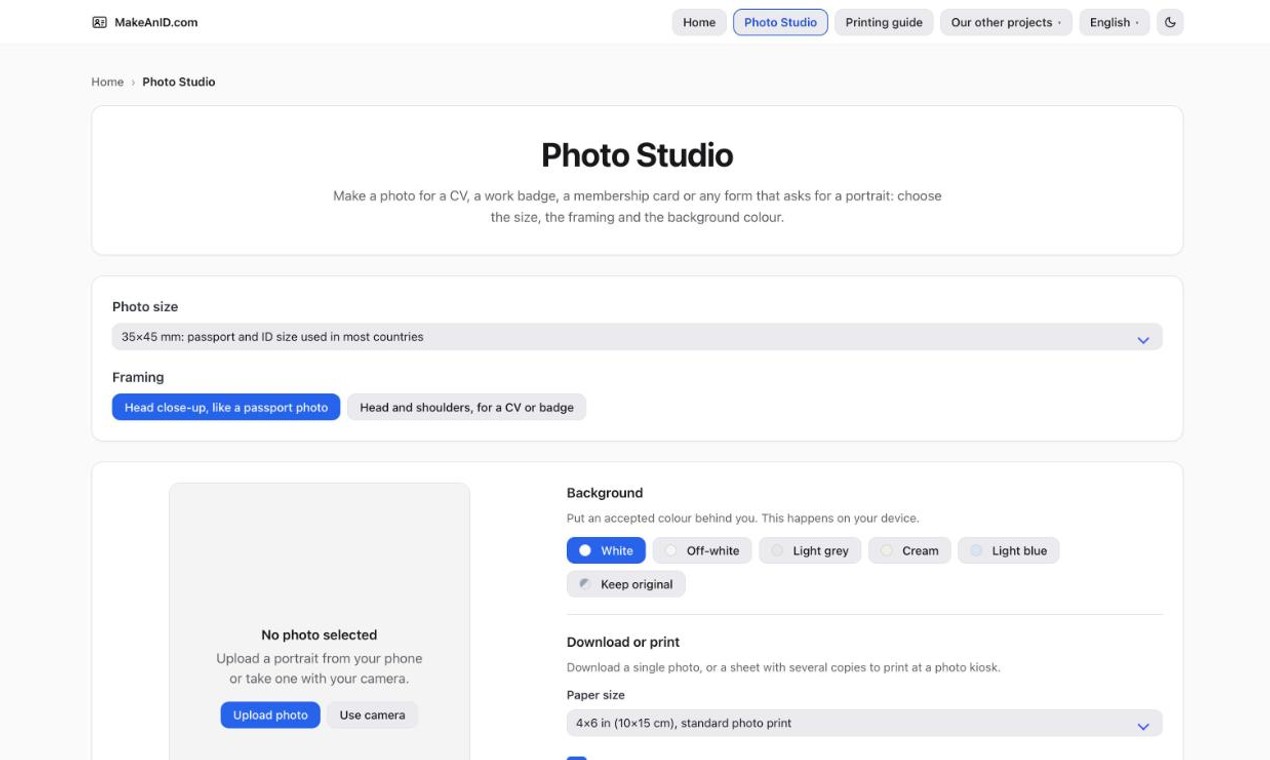The width and height of the screenshot is (1270, 760).
Task: Choose the Light blue background option
Action: pos(1008,551)
